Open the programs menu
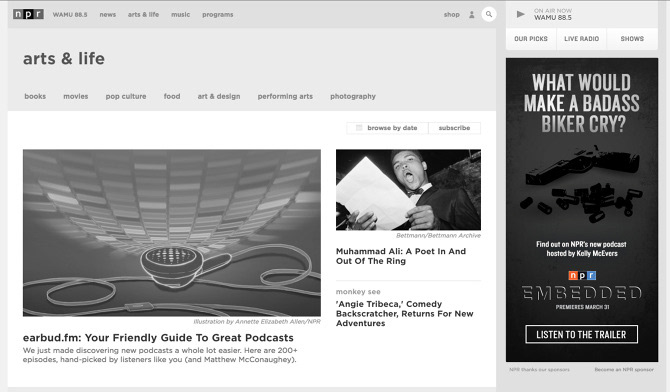 pos(217,15)
